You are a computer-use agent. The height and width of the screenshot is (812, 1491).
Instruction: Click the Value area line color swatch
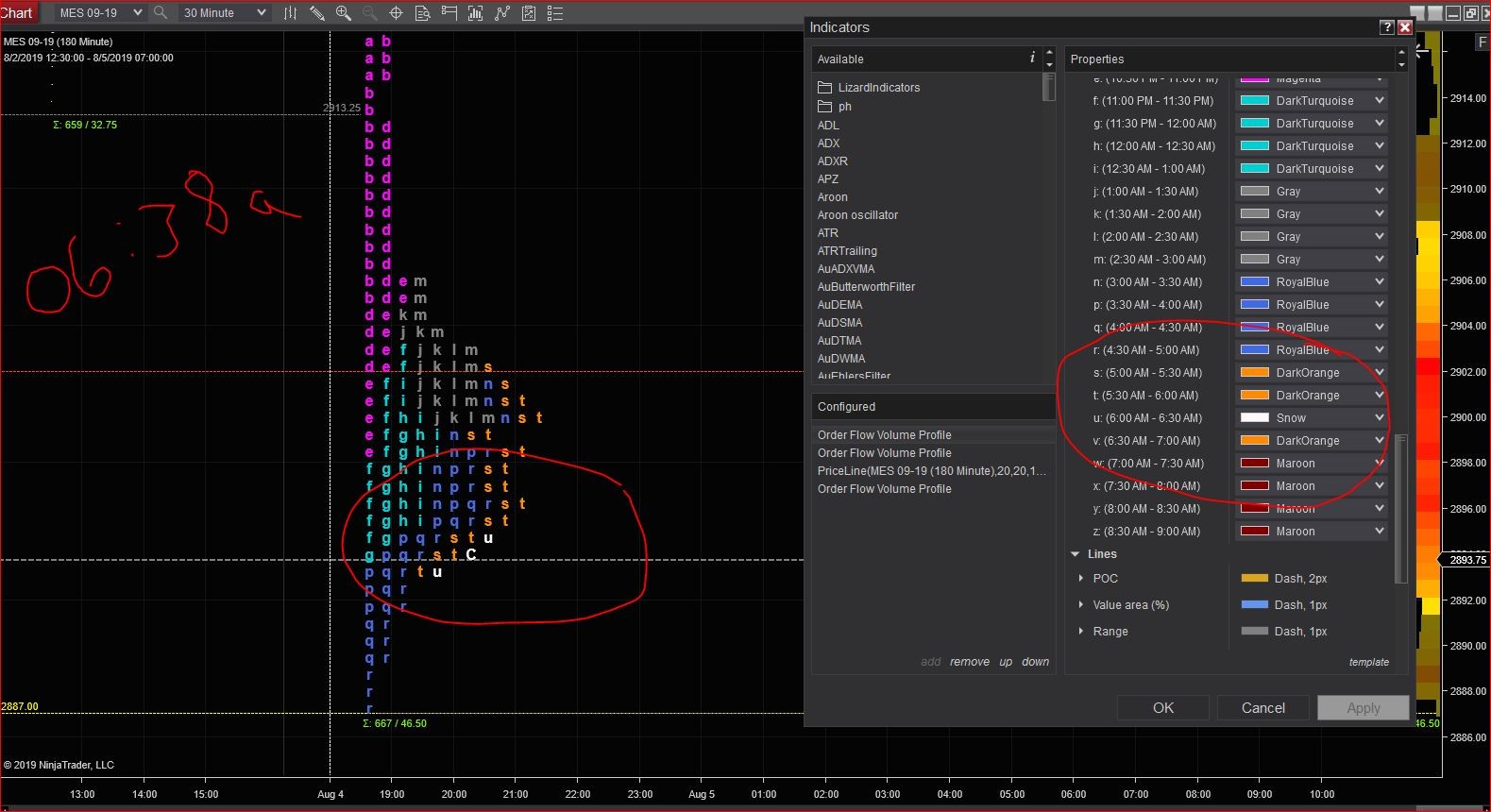1255,605
